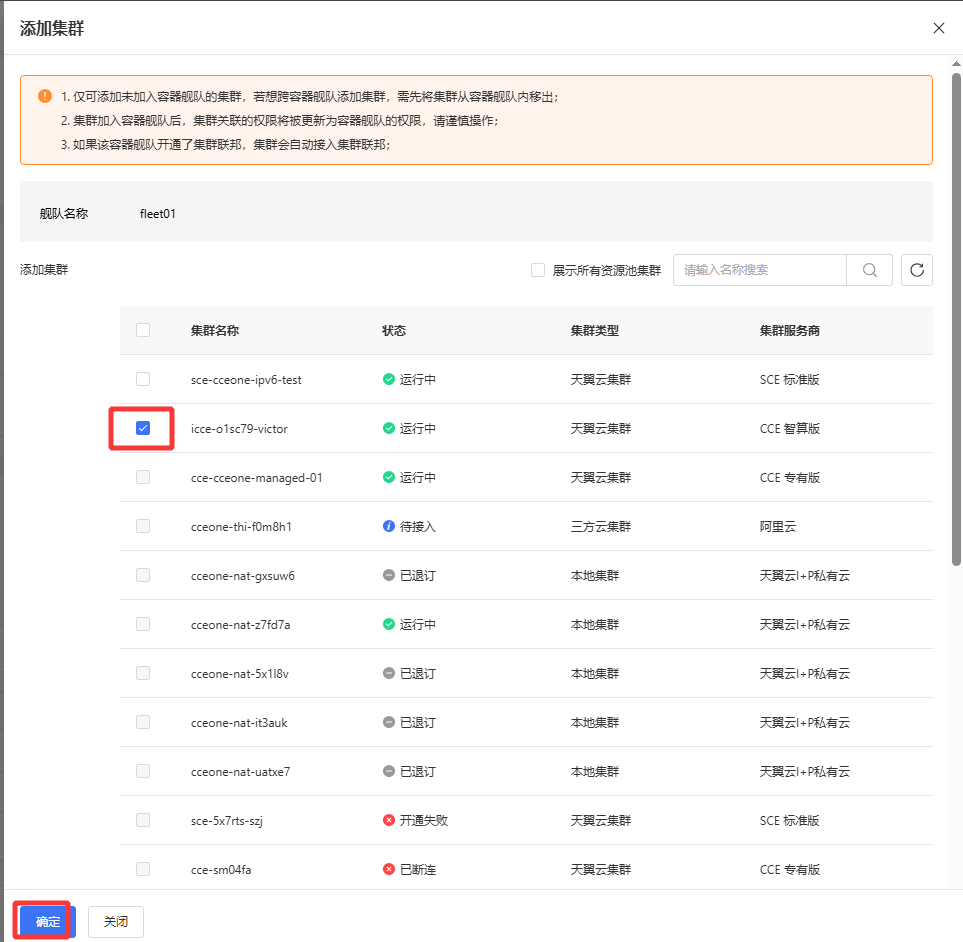Click cluster name cce-sm04fa
Image resolution: width=963 pixels, height=942 pixels.
[x=221, y=870]
